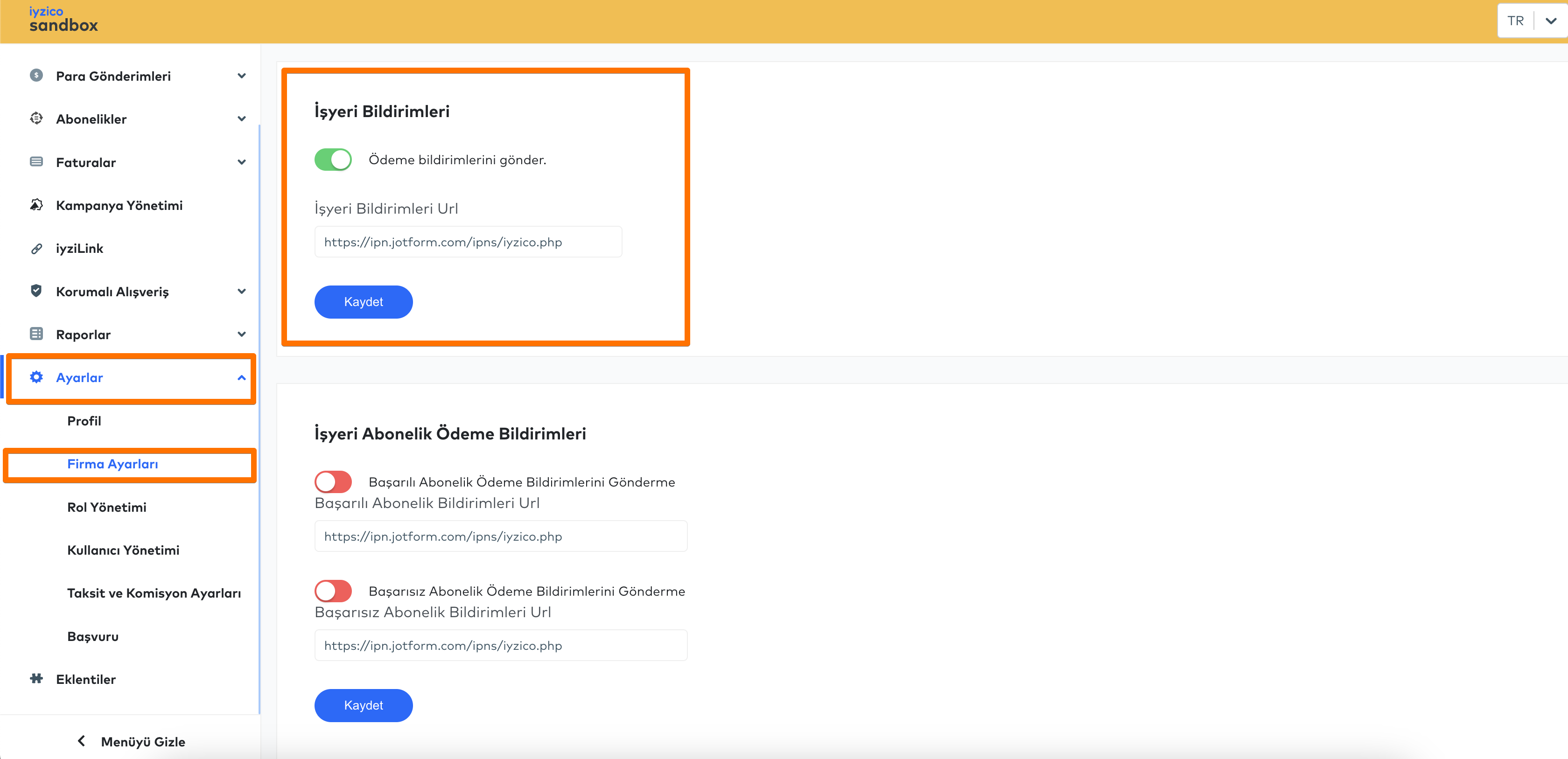Collapse the Ayarlar menu chevron
Viewport: 1568px width, 759px height.
point(242,377)
